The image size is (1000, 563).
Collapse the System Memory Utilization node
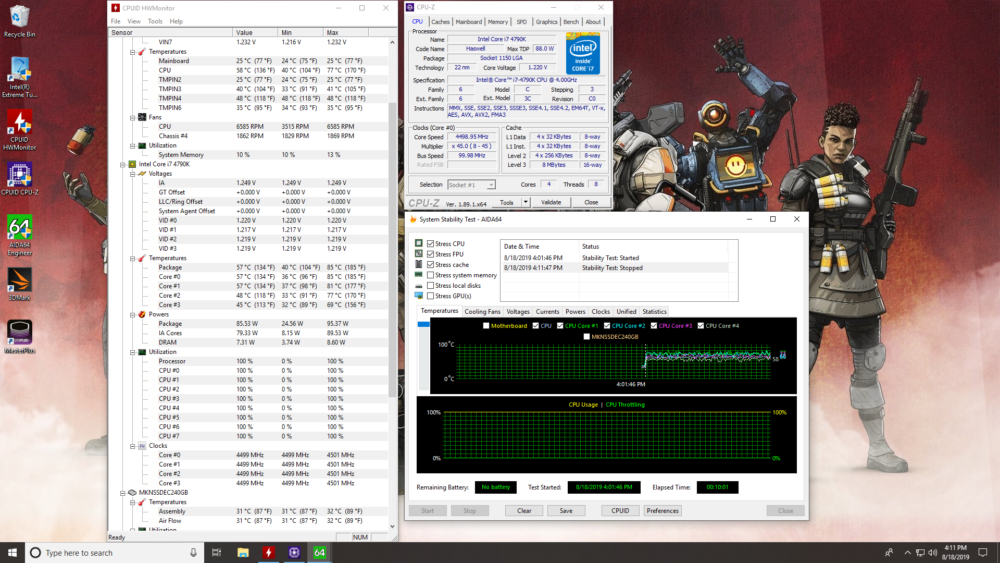133,145
